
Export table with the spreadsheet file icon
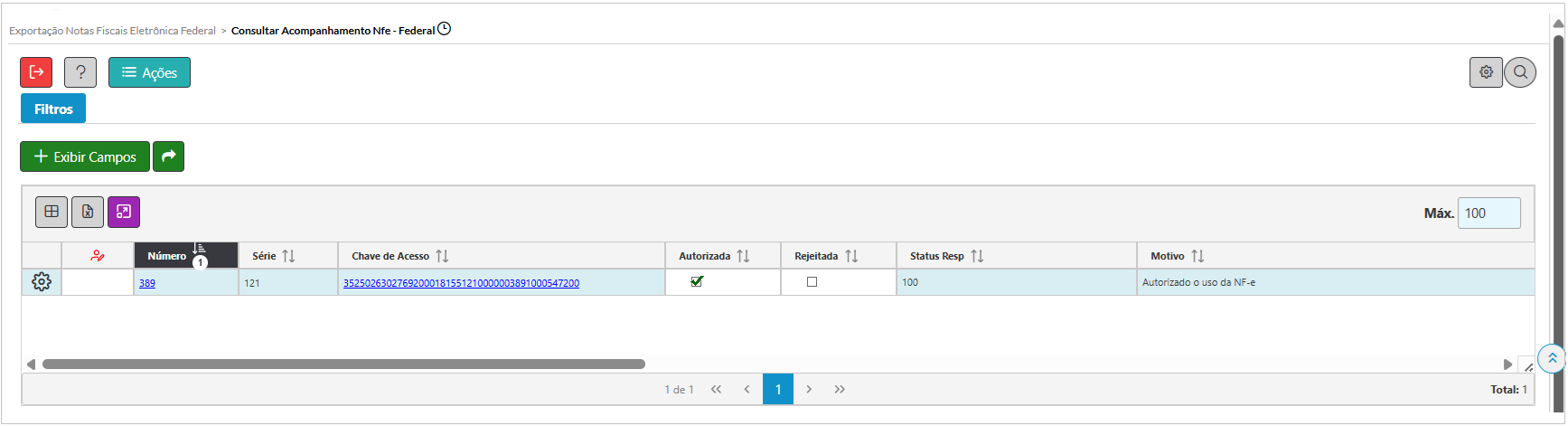[88, 212]
